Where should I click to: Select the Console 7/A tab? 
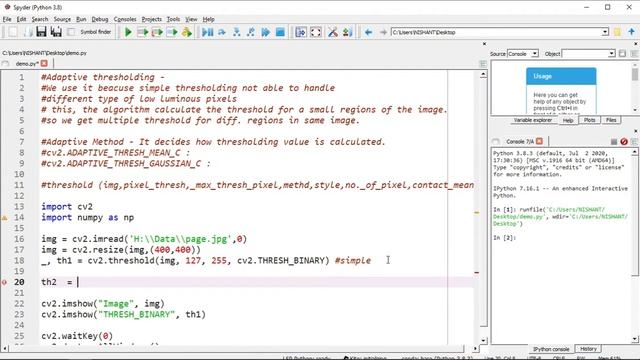point(520,141)
